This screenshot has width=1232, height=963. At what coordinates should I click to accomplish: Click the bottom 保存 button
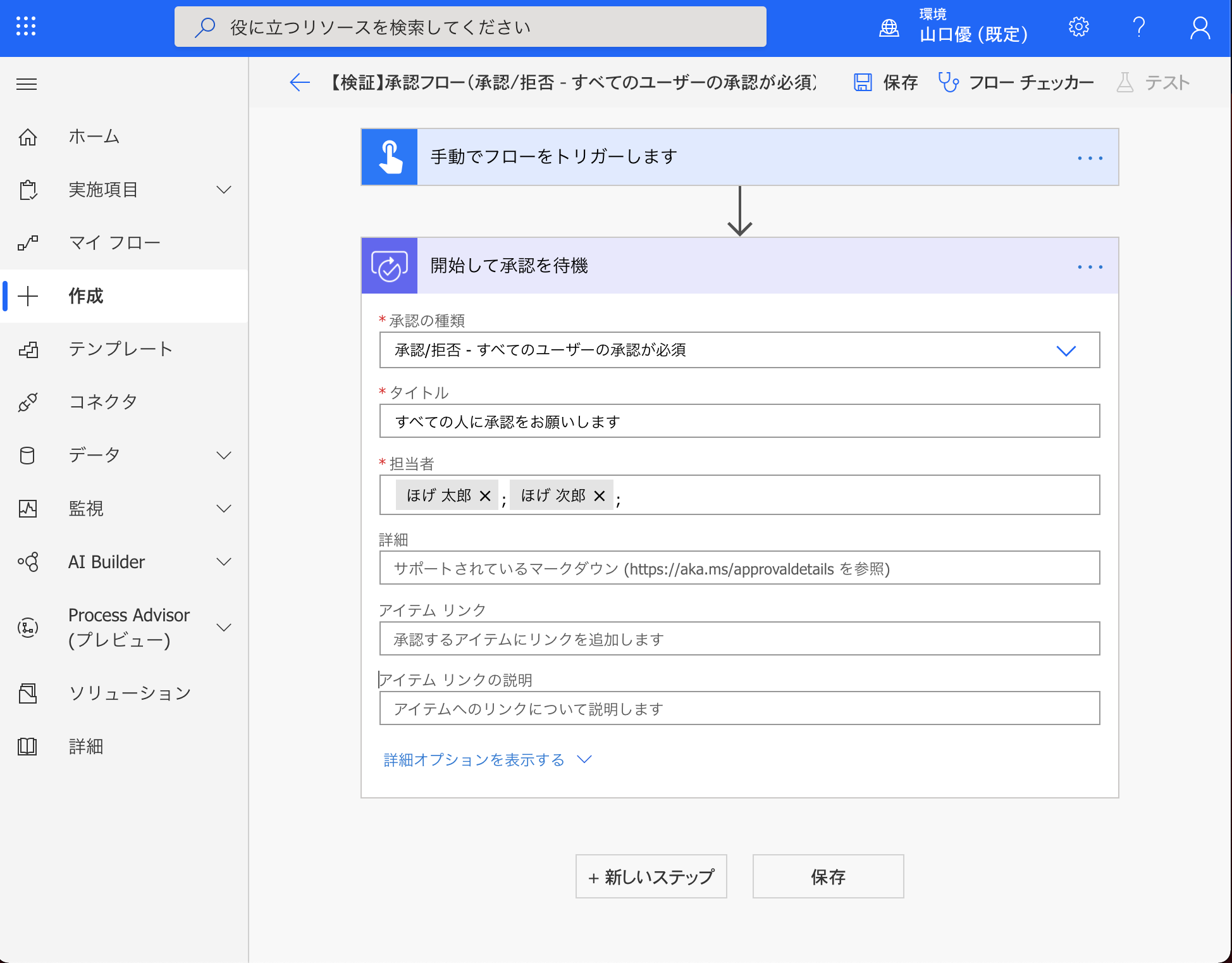tap(828, 876)
